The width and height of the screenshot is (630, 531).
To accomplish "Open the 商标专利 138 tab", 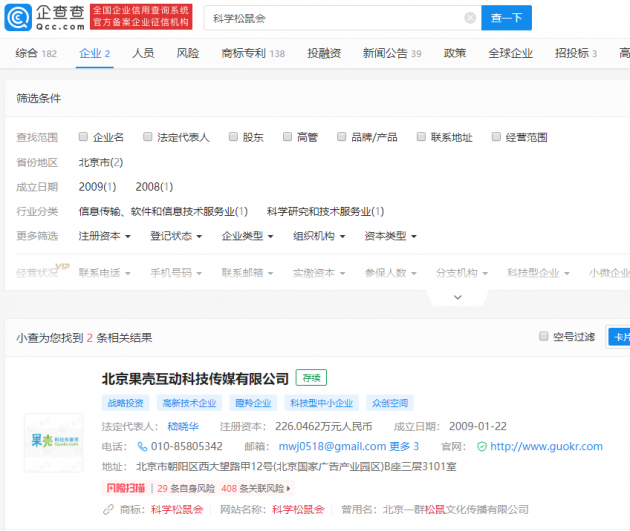I will pyautogui.click(x=253, y=53).
